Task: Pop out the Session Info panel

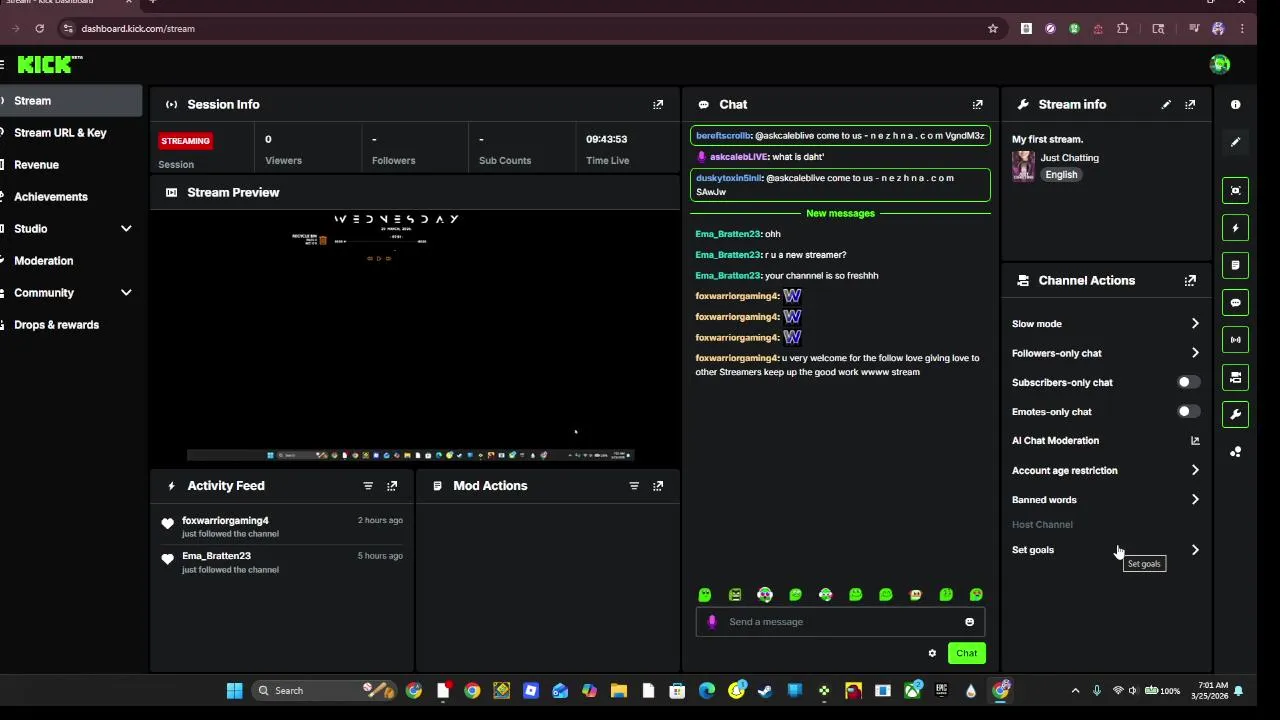Action: (658, 104)
